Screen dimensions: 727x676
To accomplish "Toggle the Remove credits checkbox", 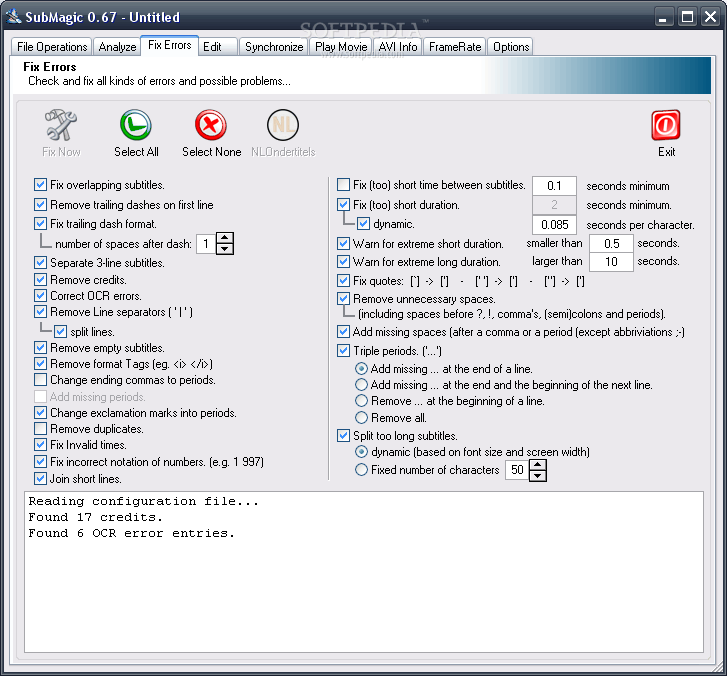I will click(40, 280).
